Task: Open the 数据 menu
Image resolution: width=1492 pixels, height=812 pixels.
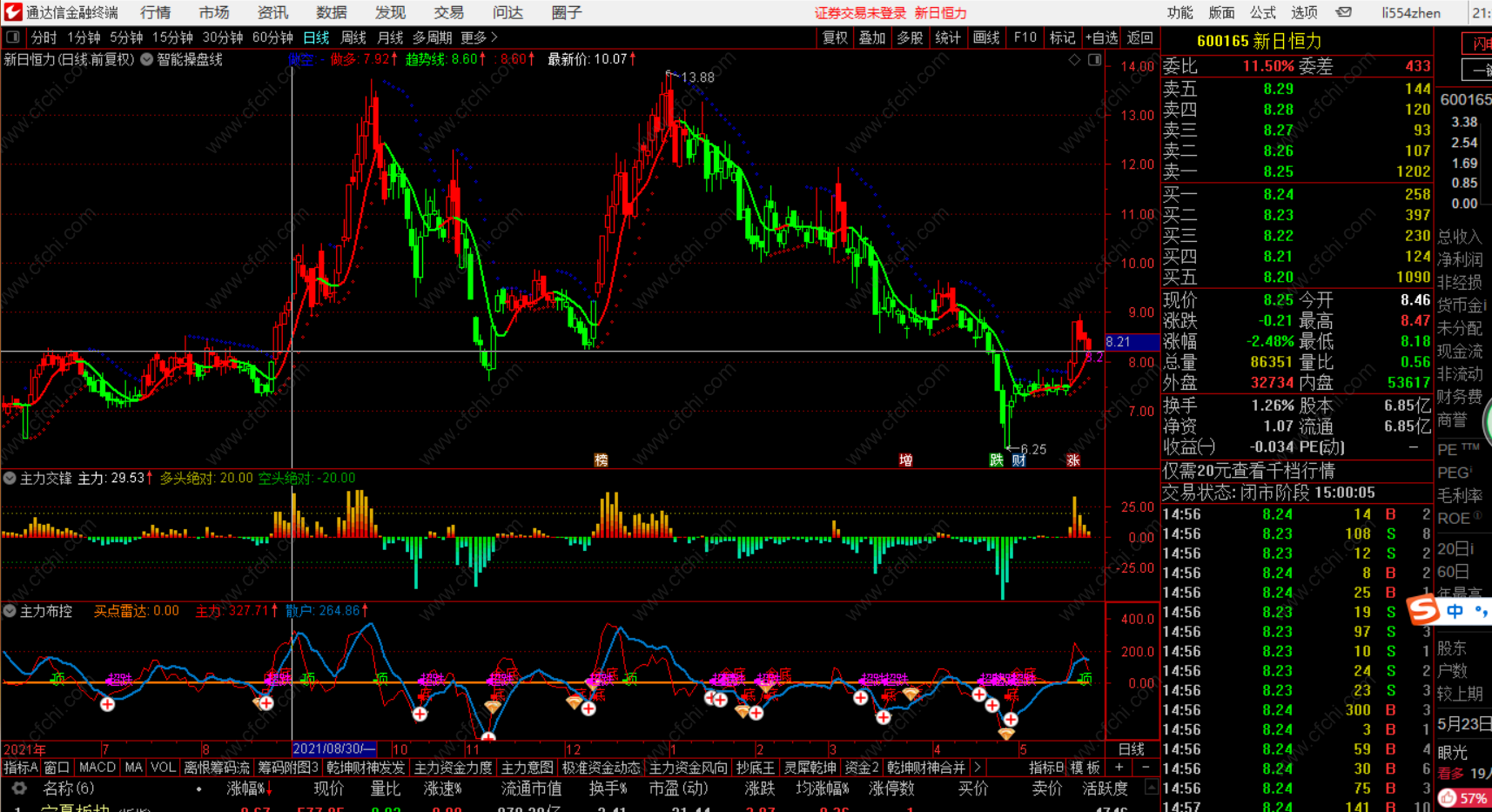Action: (332, 12)
